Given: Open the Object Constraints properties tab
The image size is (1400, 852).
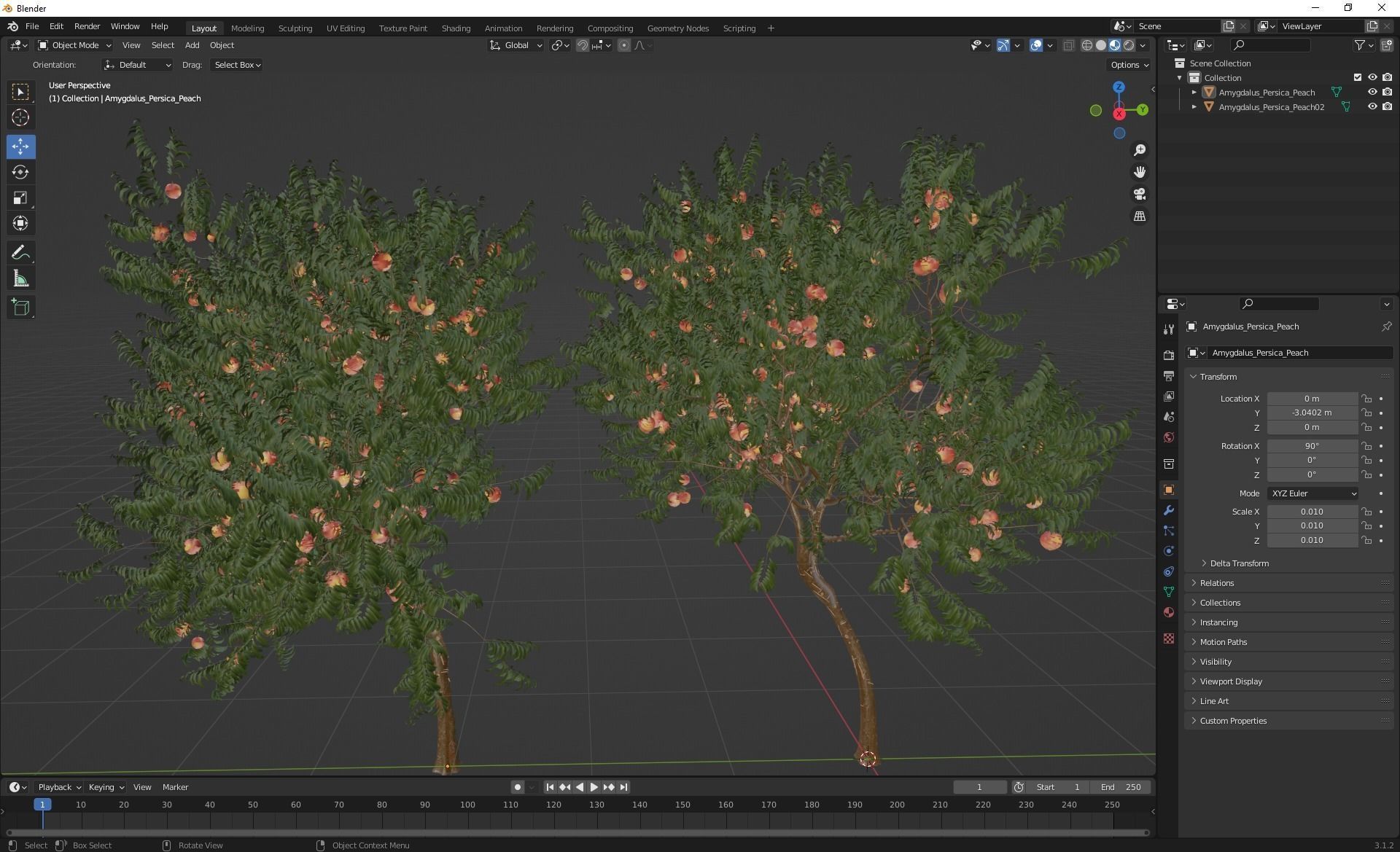Looking at the screenshot, I should 1169,571.
